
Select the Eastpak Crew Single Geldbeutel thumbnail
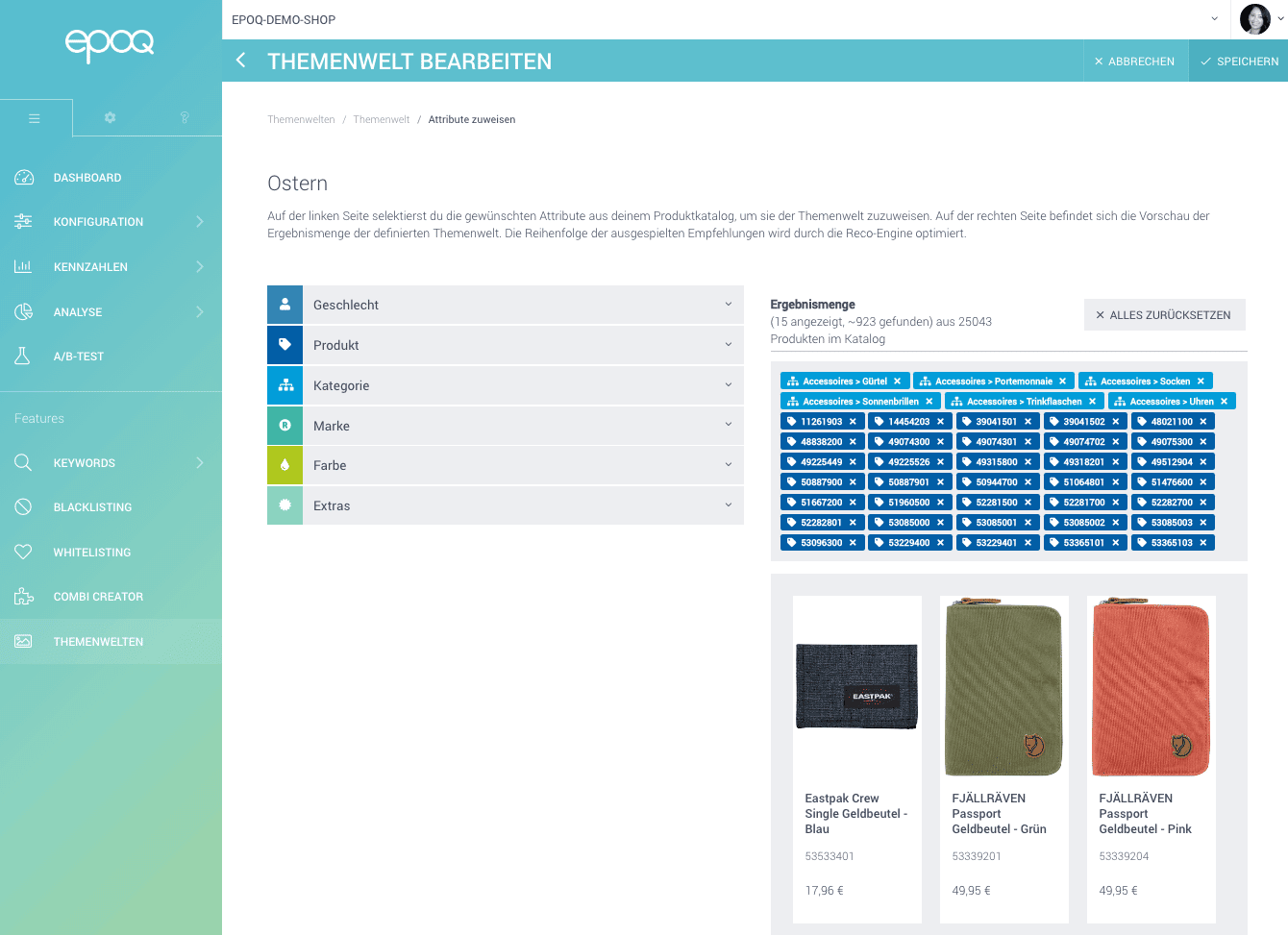click(x=856, y=686)
